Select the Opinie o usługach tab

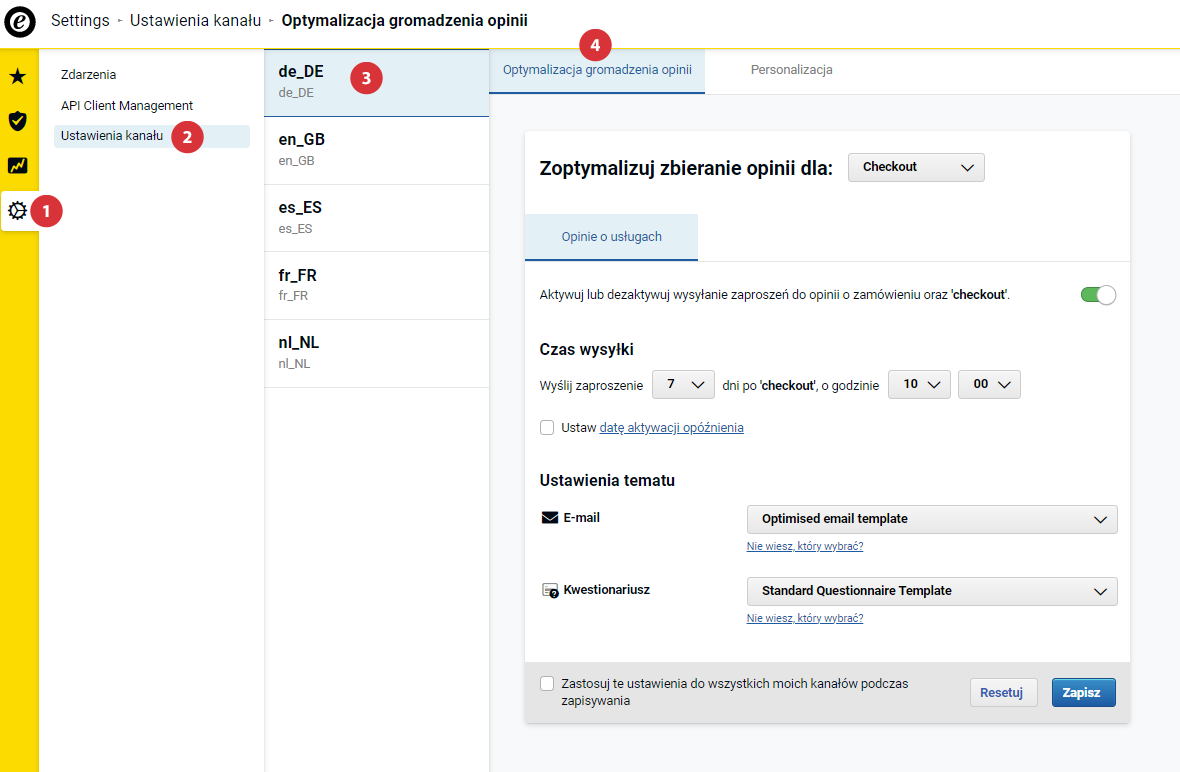coord(611,237)
